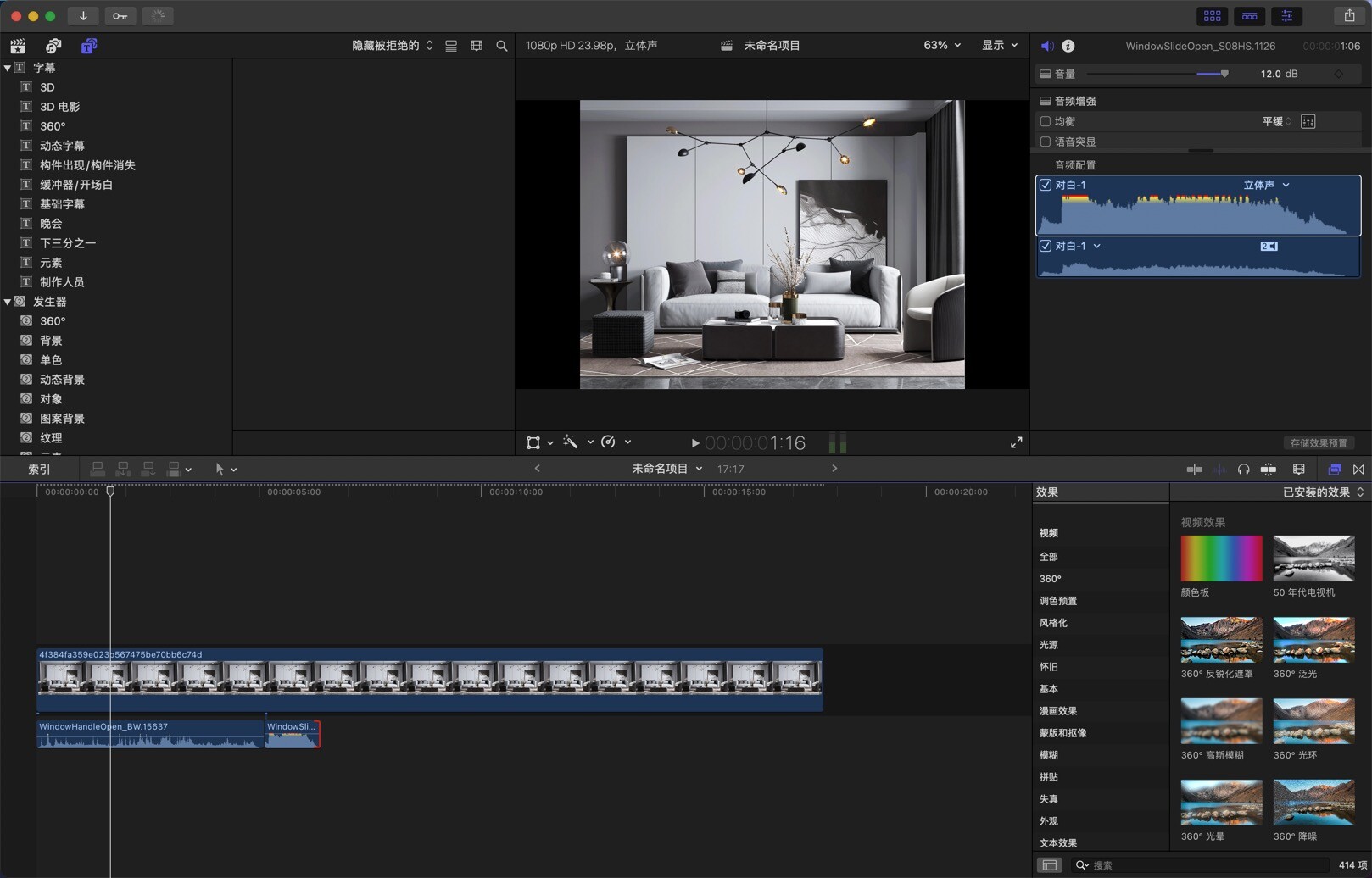The image size is (1372, 878).
Task: Enter fullscreen viewer playback
Action: coord(1016,442)
